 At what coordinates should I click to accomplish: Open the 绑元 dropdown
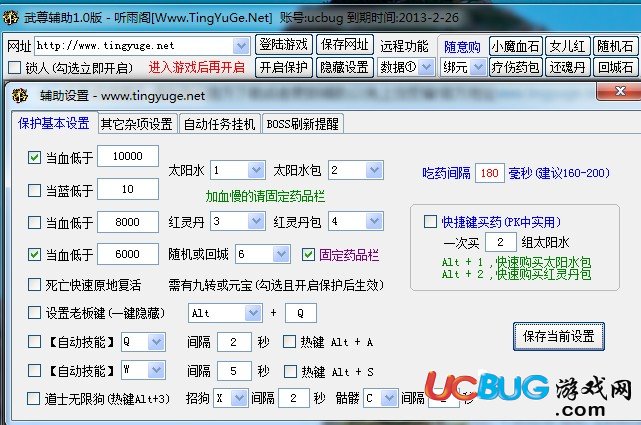click(477, 67)
